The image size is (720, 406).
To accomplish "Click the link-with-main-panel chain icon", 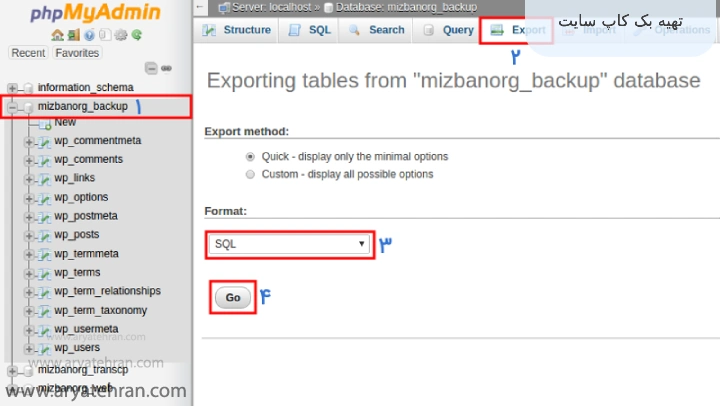I will (x=166, y=68).
